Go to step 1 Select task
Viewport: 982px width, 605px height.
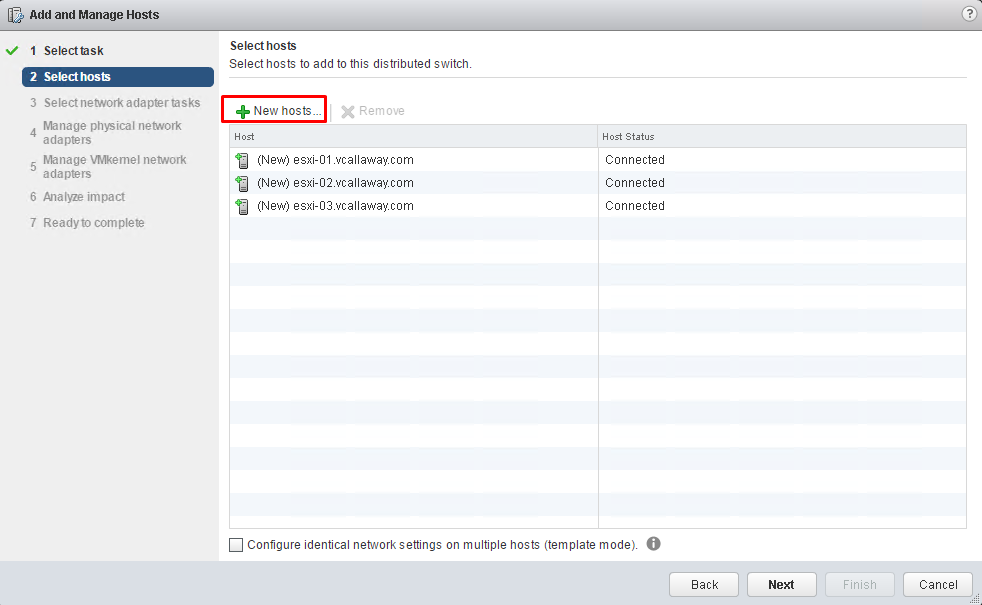click(x=66, y=51)
